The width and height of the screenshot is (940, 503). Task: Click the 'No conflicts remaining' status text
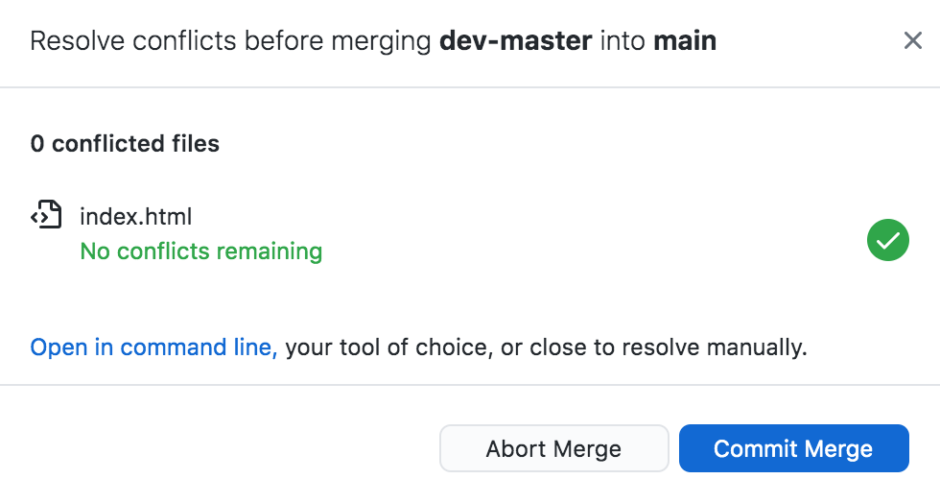[201, 251]
